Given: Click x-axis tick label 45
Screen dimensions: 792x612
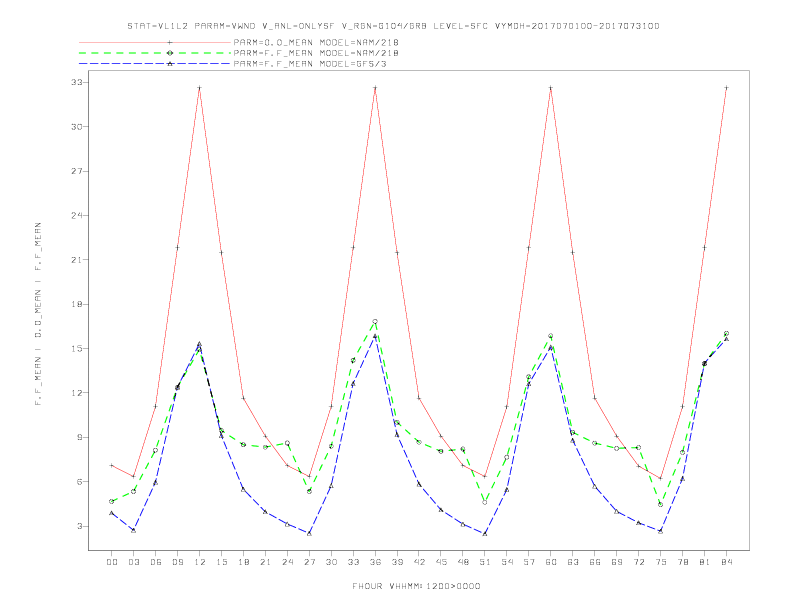Looking at the screenshot, I should click(441, 562).
